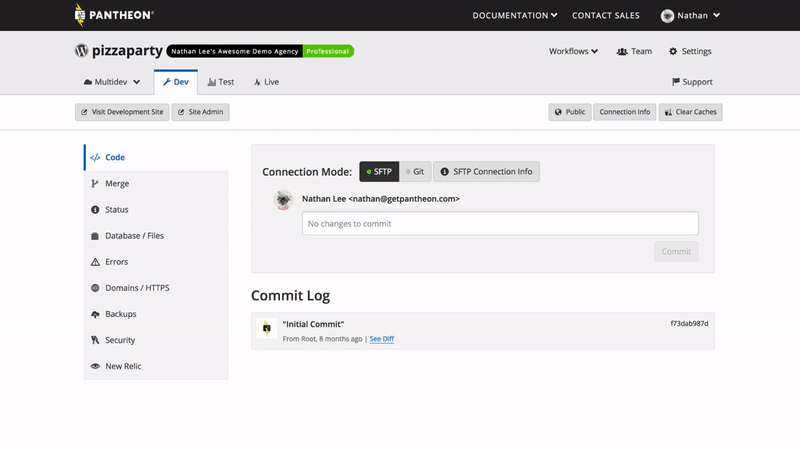Expand the Documentation dropdown
Screen dimensions: 800x449
514,15
